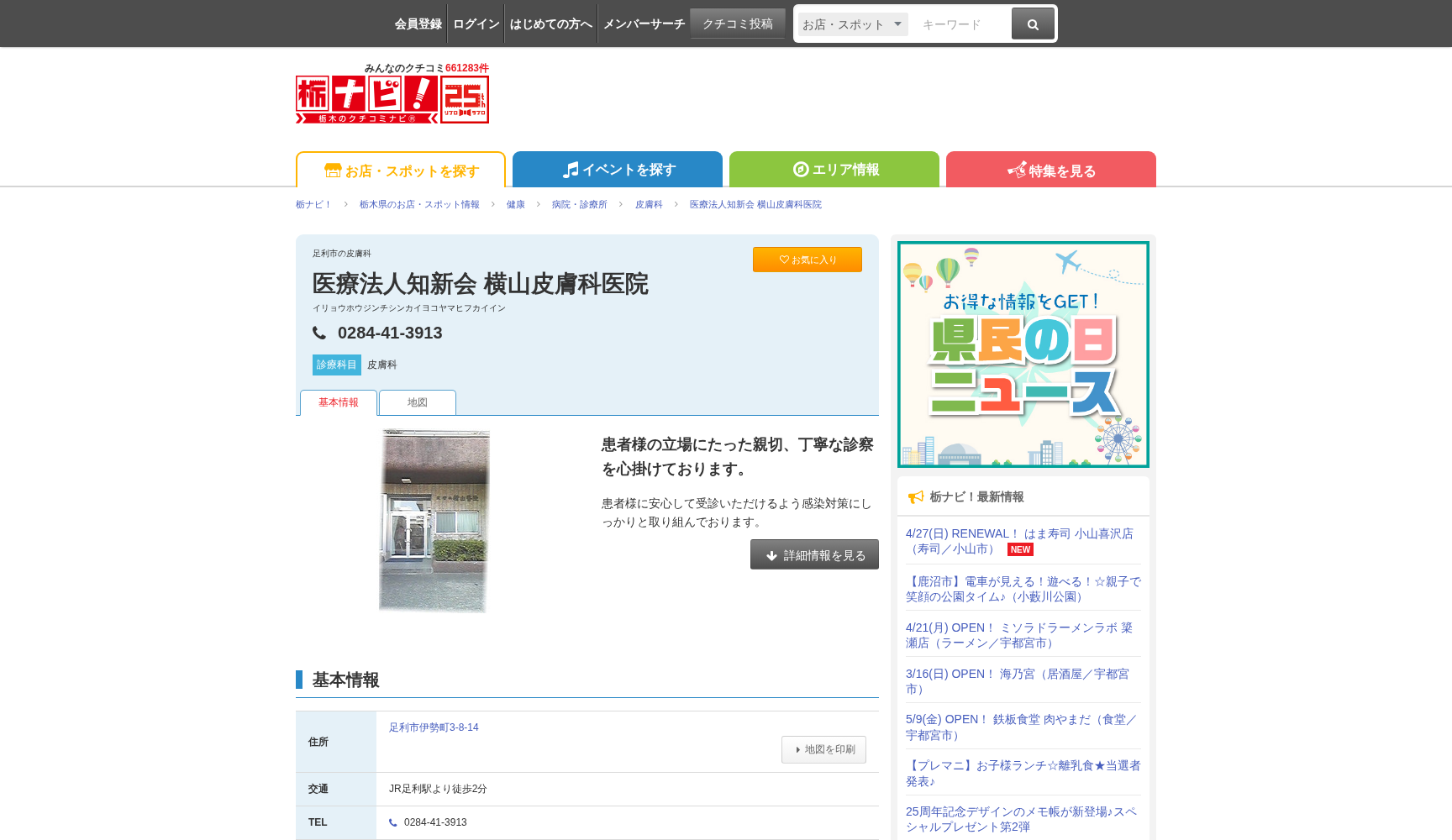The image size is (1452, 840).
Task: Open the エリア情報 navigation tab
Action: tap(834, 170)
